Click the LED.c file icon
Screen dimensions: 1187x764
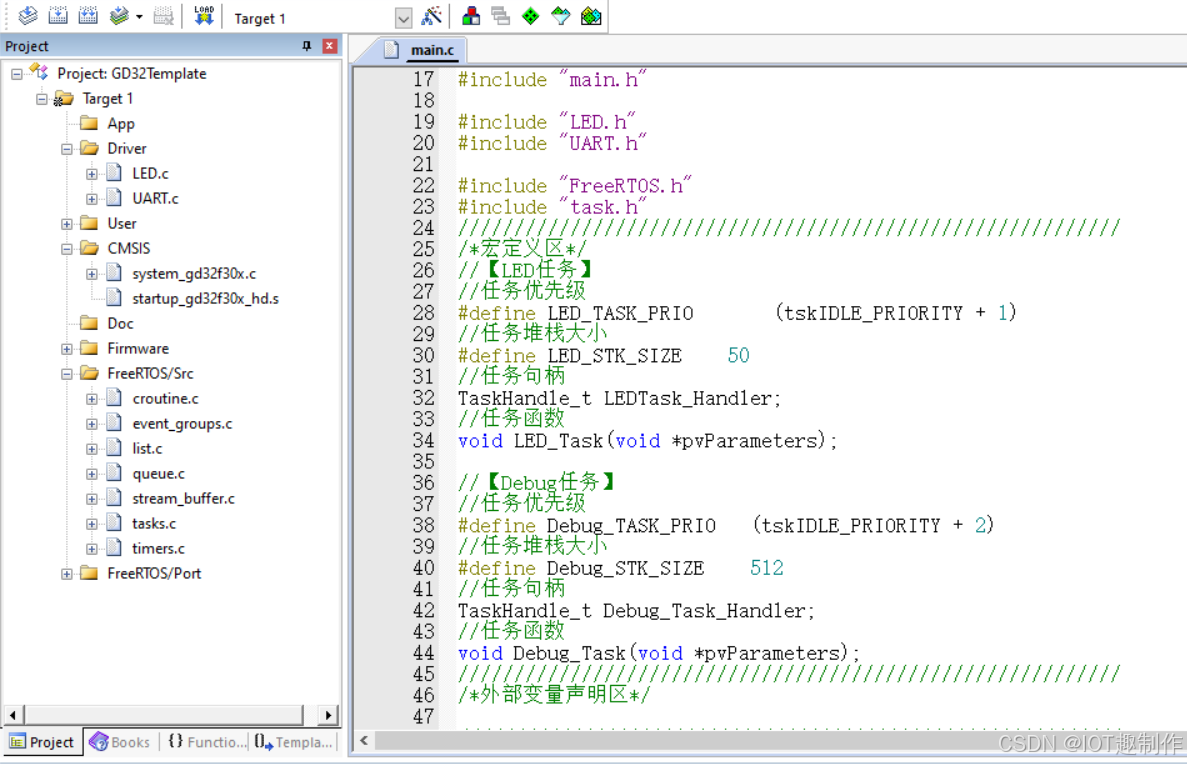click(114, 173)
